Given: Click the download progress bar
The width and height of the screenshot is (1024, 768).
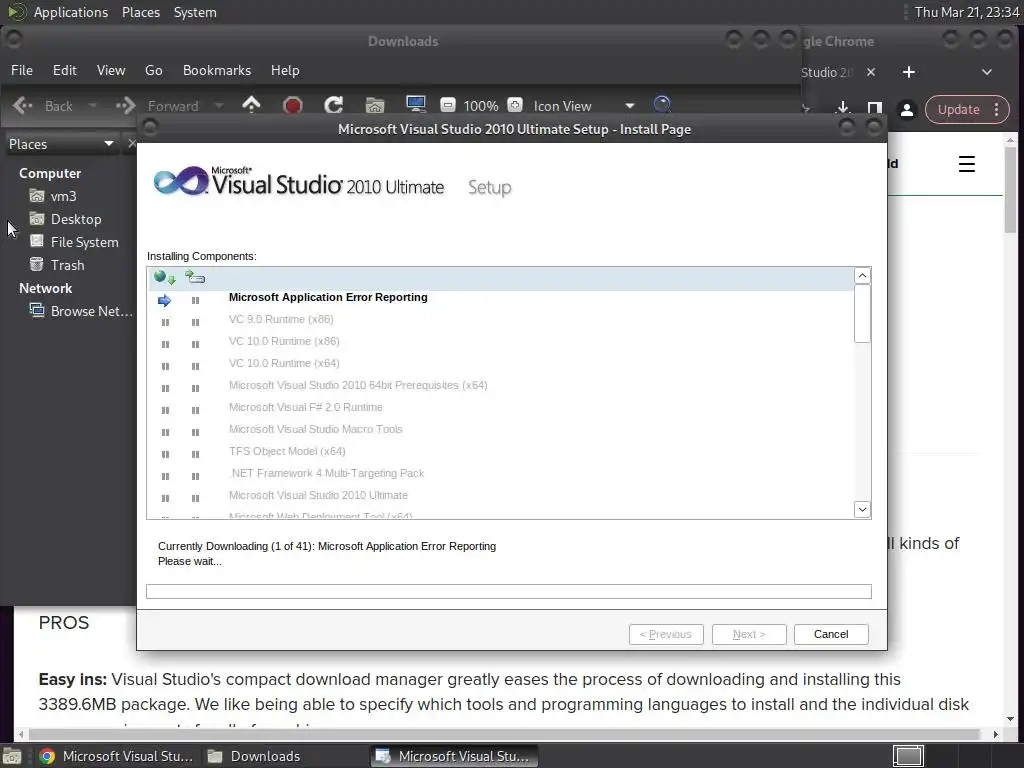Looking at the screenshot, I should (x=509, y=591).
